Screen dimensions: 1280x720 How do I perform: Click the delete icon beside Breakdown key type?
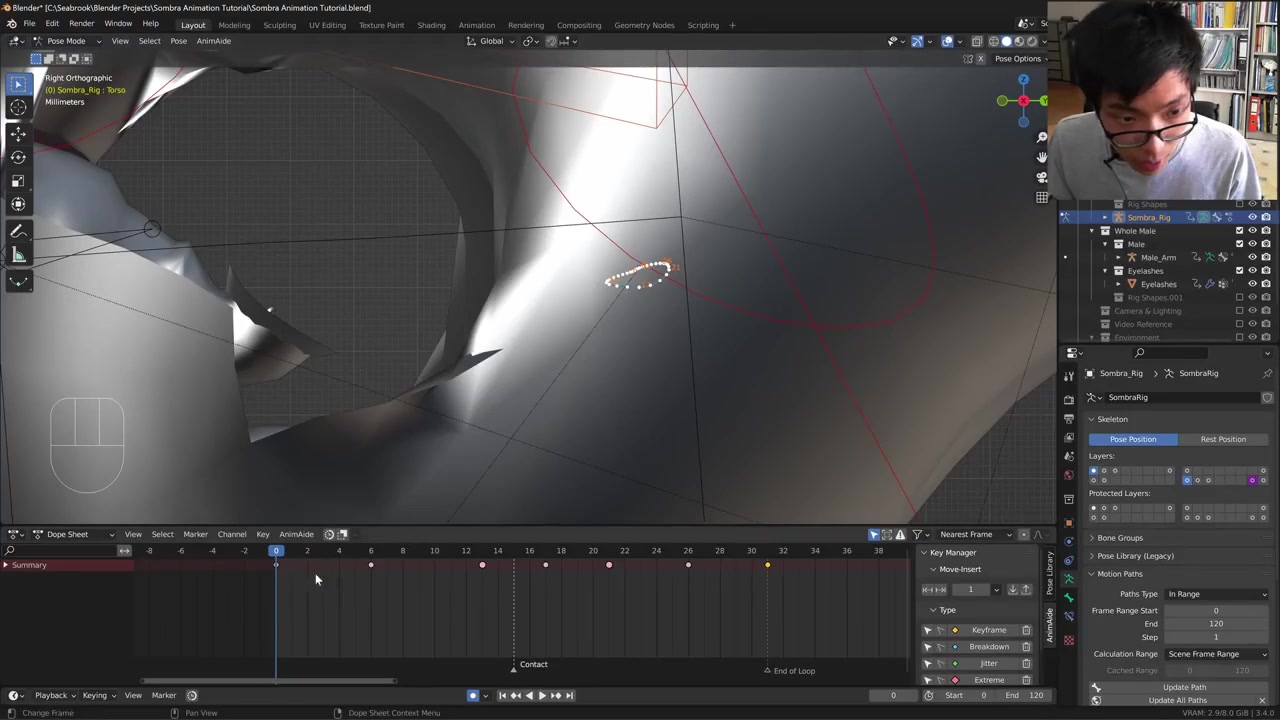tap(1026, 647)
